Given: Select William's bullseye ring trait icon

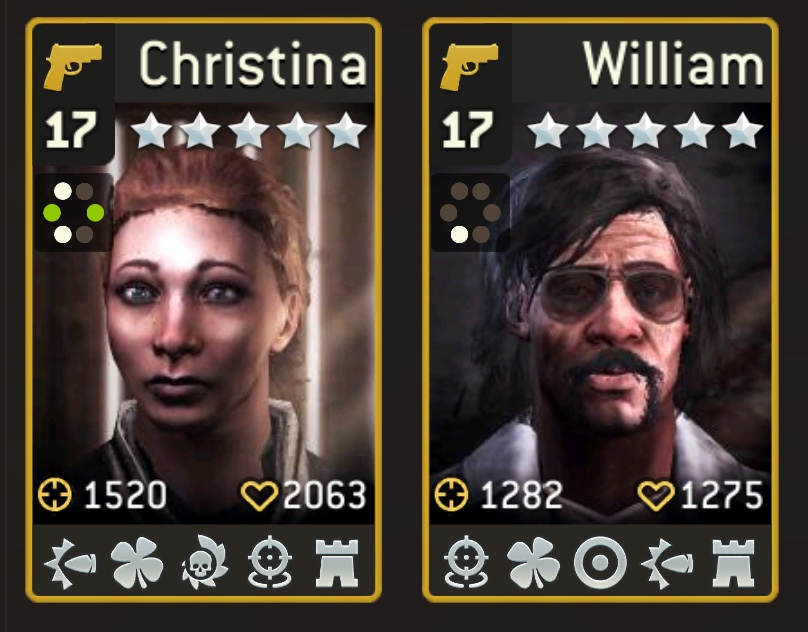Looking at the screenshot, I should (x=600, y=562).
